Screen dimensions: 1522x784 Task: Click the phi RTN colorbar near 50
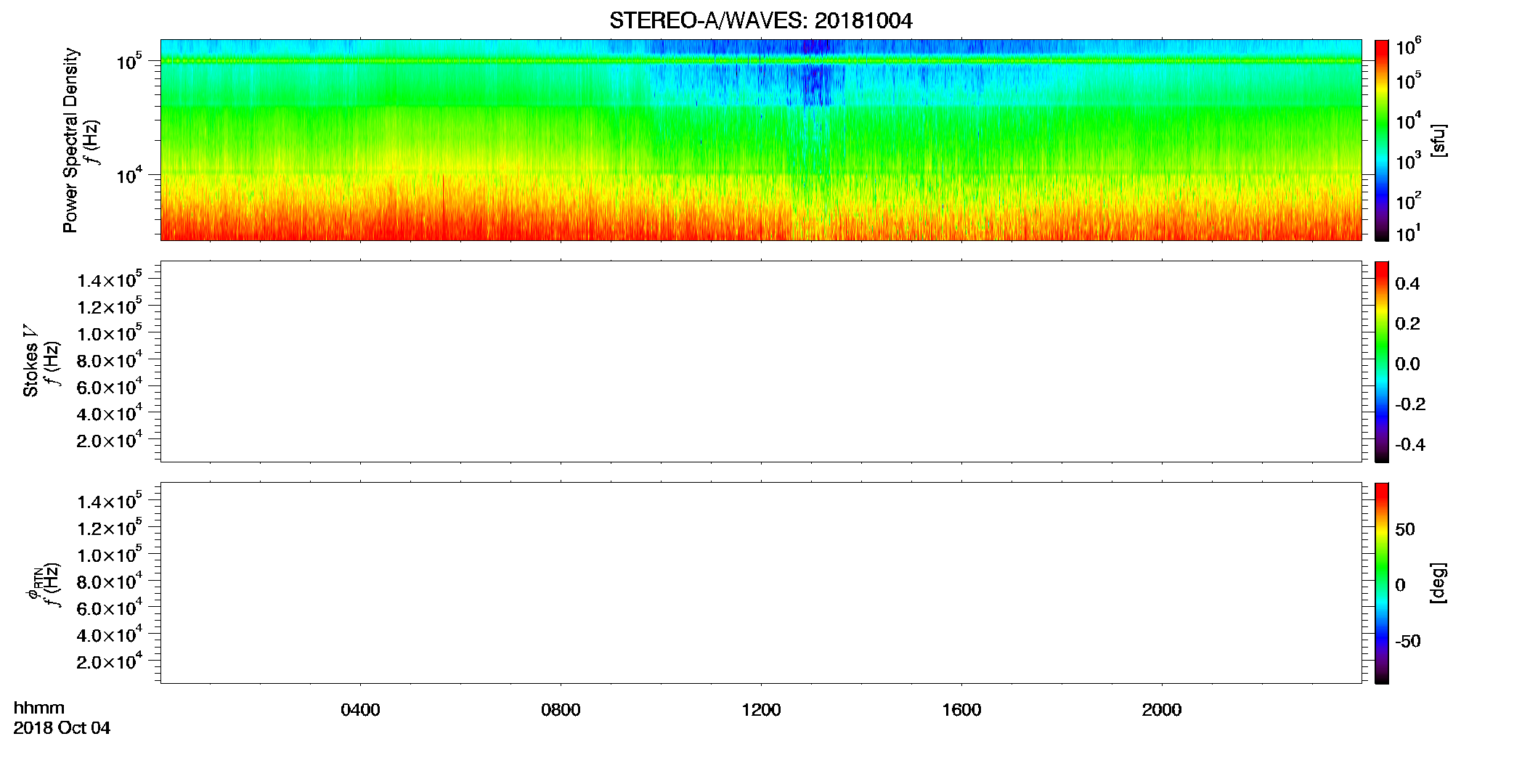tap(1381, 528)
